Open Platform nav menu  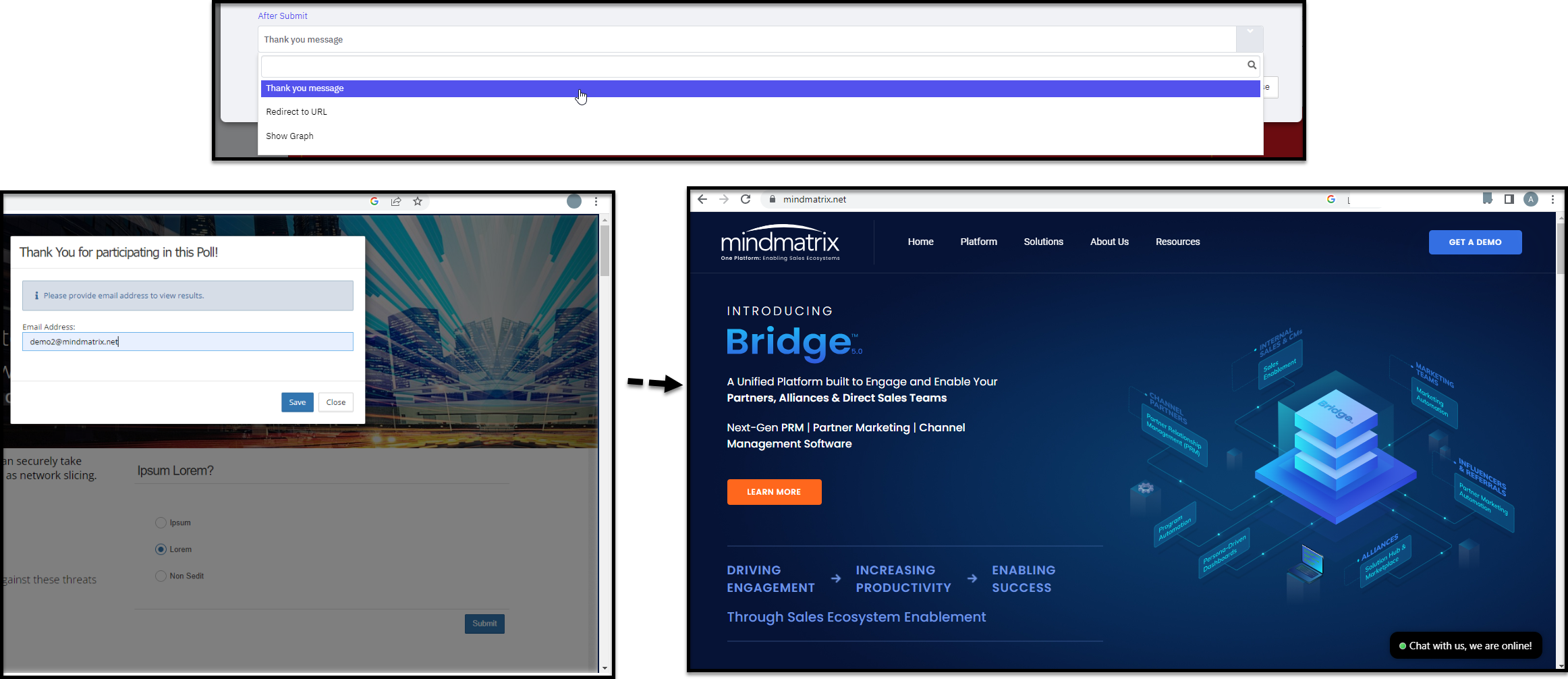pos(978,242)
